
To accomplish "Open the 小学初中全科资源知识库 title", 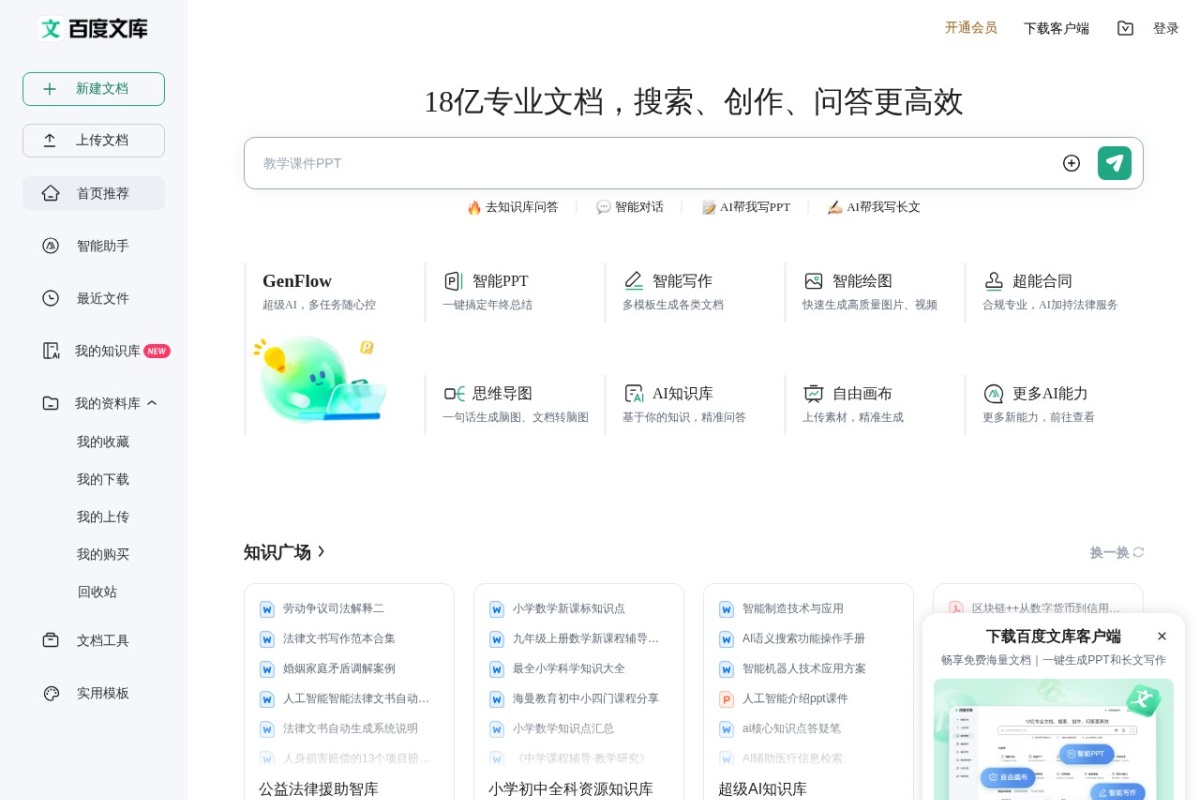I will pos(571,789).
